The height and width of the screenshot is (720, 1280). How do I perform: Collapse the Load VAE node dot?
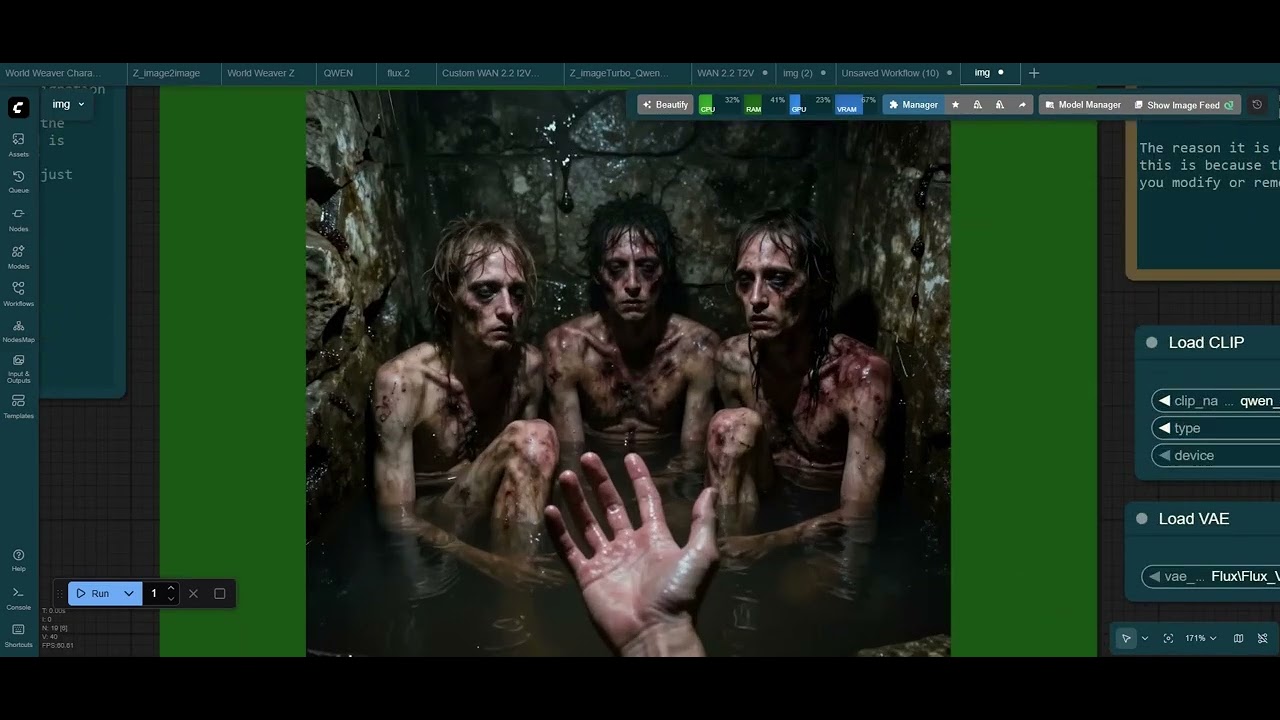pyautogui.click(x=1142, y=519)
